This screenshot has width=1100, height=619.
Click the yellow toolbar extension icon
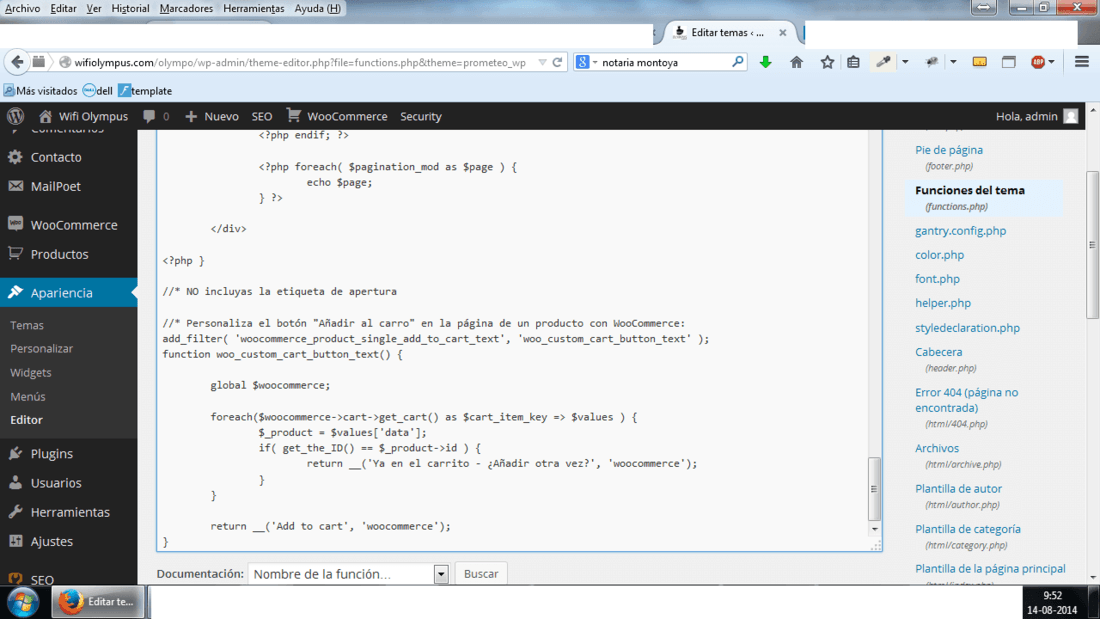tap(979, 62)
